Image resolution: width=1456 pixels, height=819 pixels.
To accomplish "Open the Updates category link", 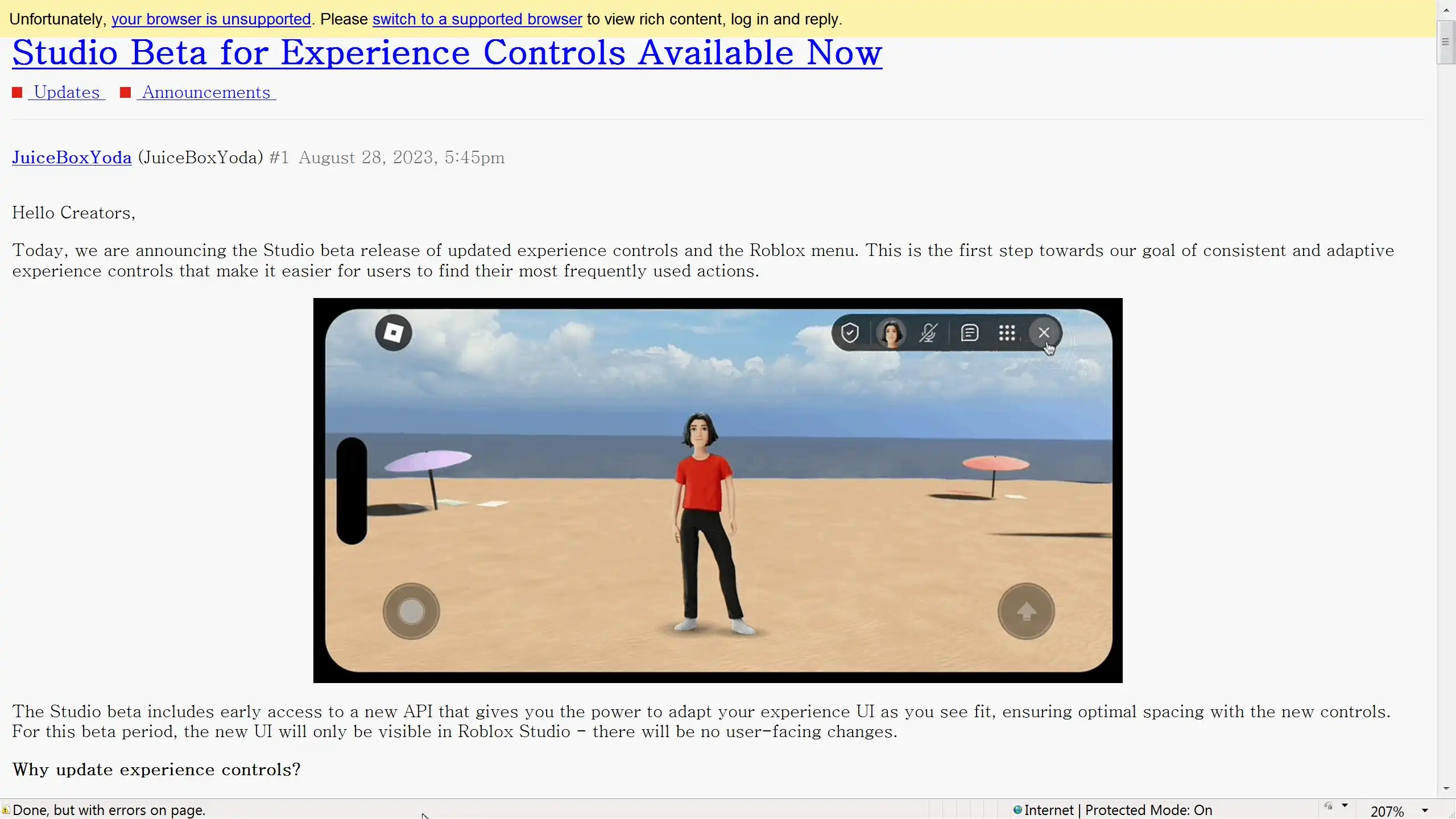I will [x=67, y=92].
